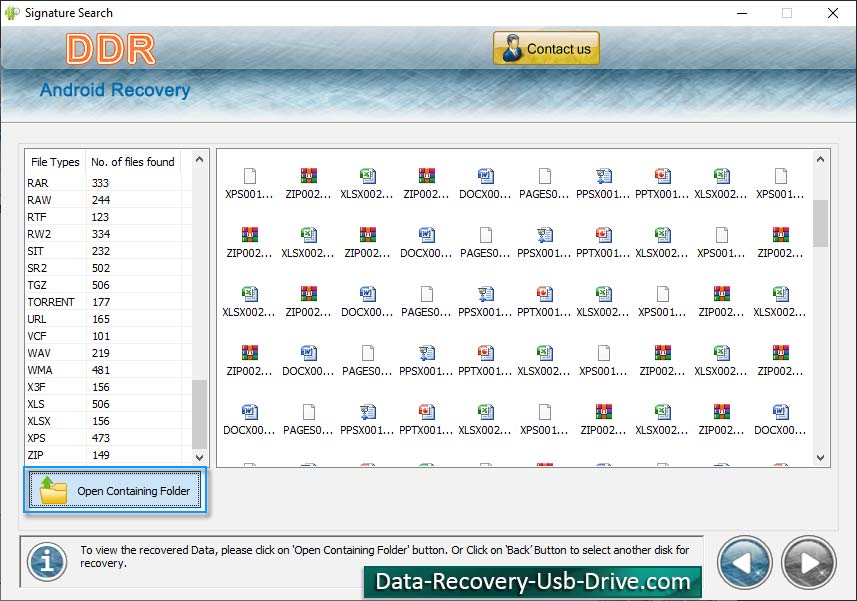Click the count 333 for RAR
857x601 pixels.
(x=101, y=182)
